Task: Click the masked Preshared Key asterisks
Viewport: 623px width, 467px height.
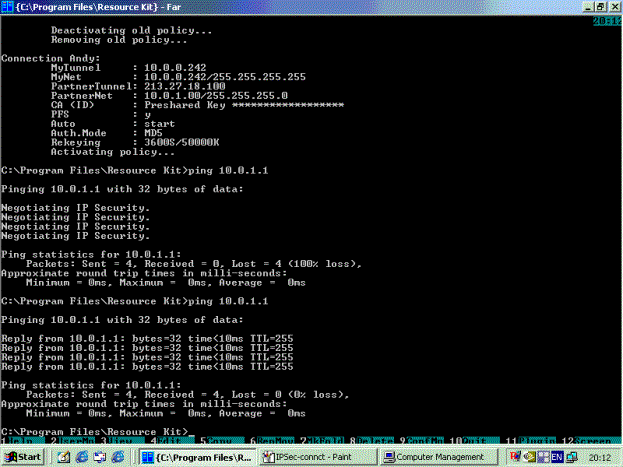Action: [x=288, y=105]
